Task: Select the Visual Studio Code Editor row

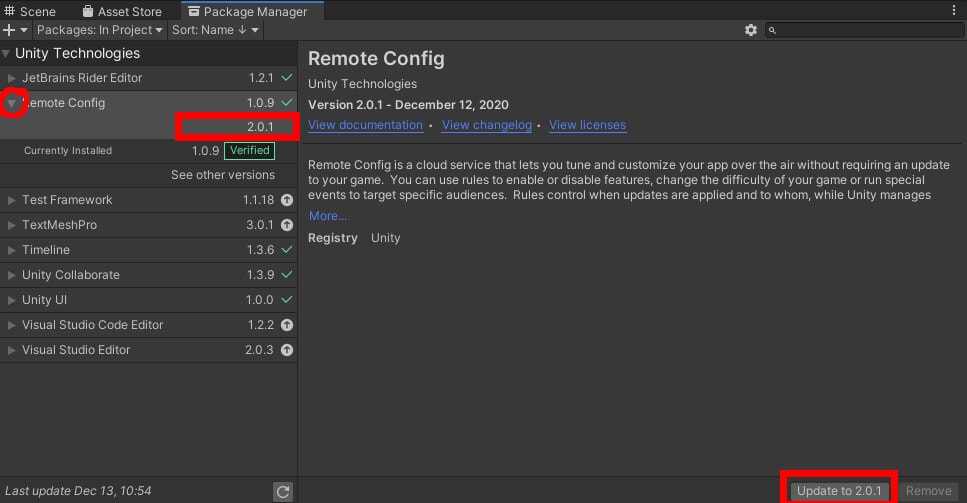Action: pyautogui.click(x=149, y=325)
